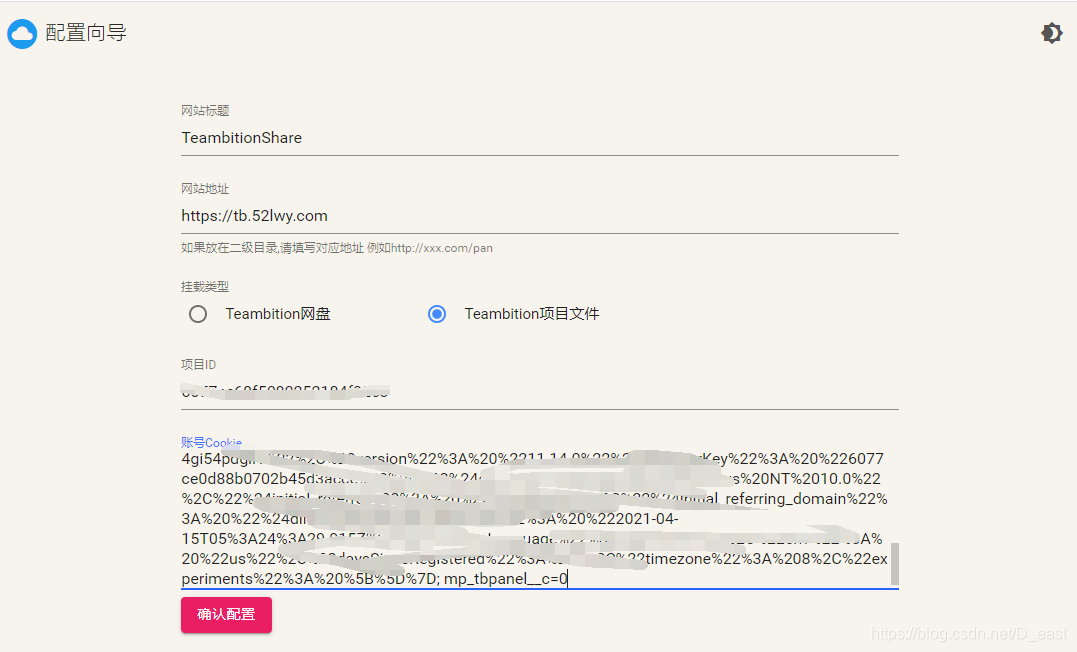Screen dimensions: 1077x652
Task: Edit the 网站地址 field with https://tb.52lwy.com
Action: point(540,216)
